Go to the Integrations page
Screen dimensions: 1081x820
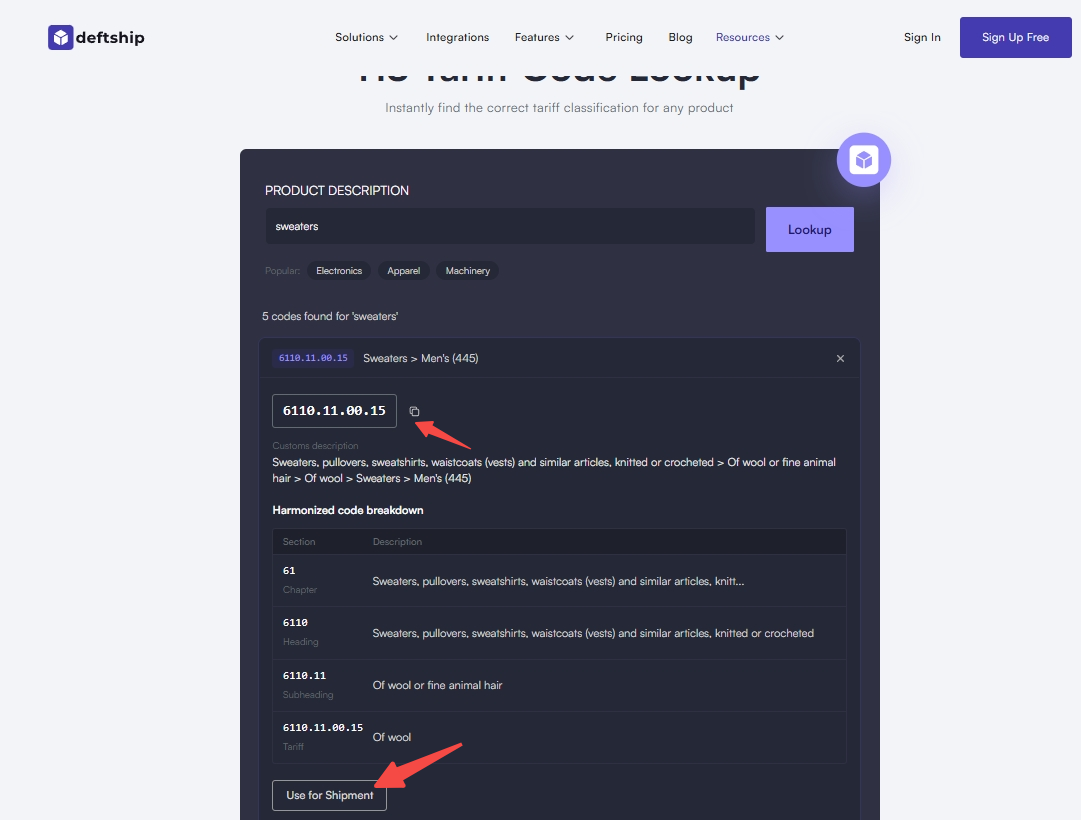(457, 38)
